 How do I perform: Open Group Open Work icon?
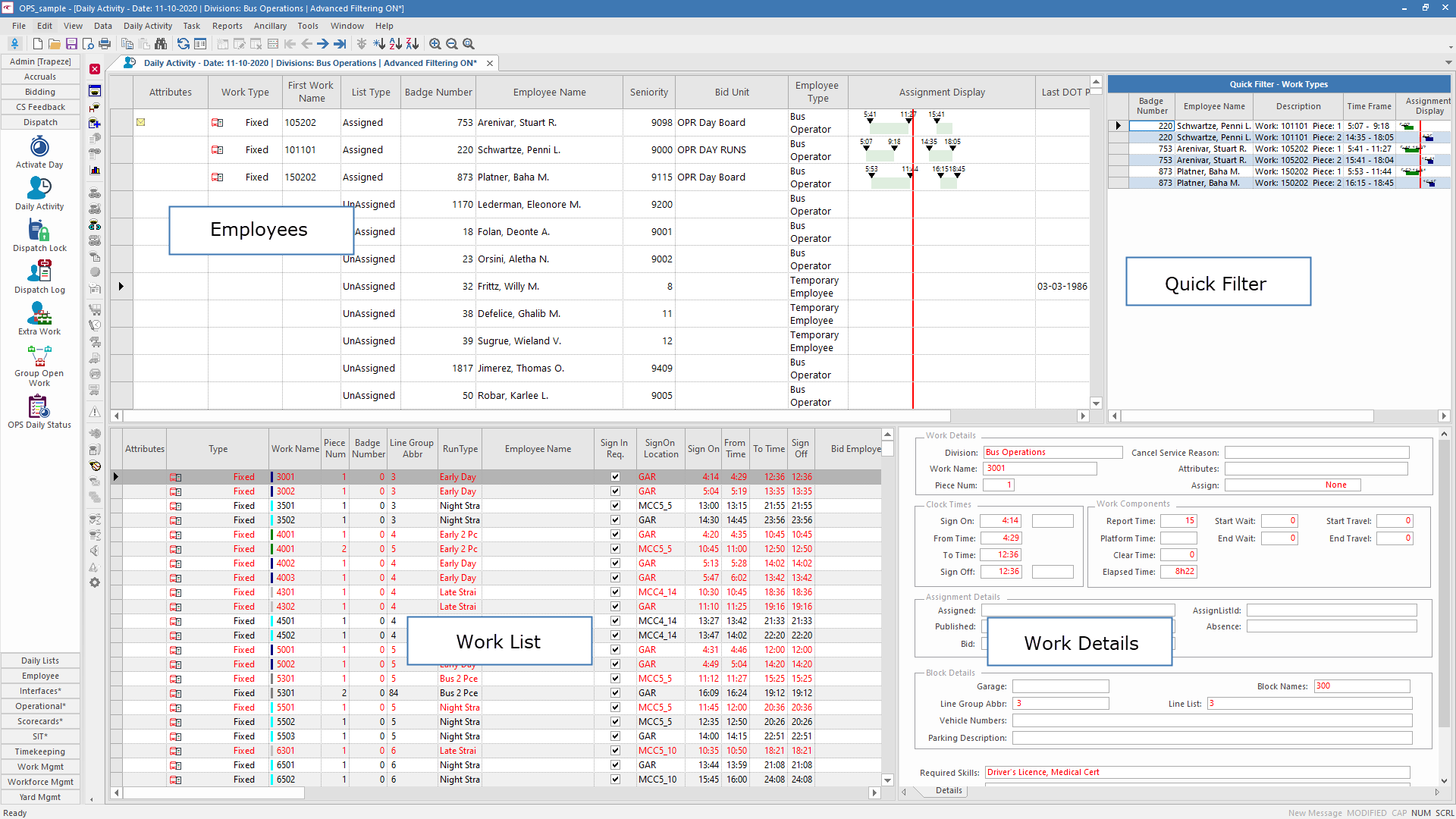pyautogui.click(x=39, y=366)
